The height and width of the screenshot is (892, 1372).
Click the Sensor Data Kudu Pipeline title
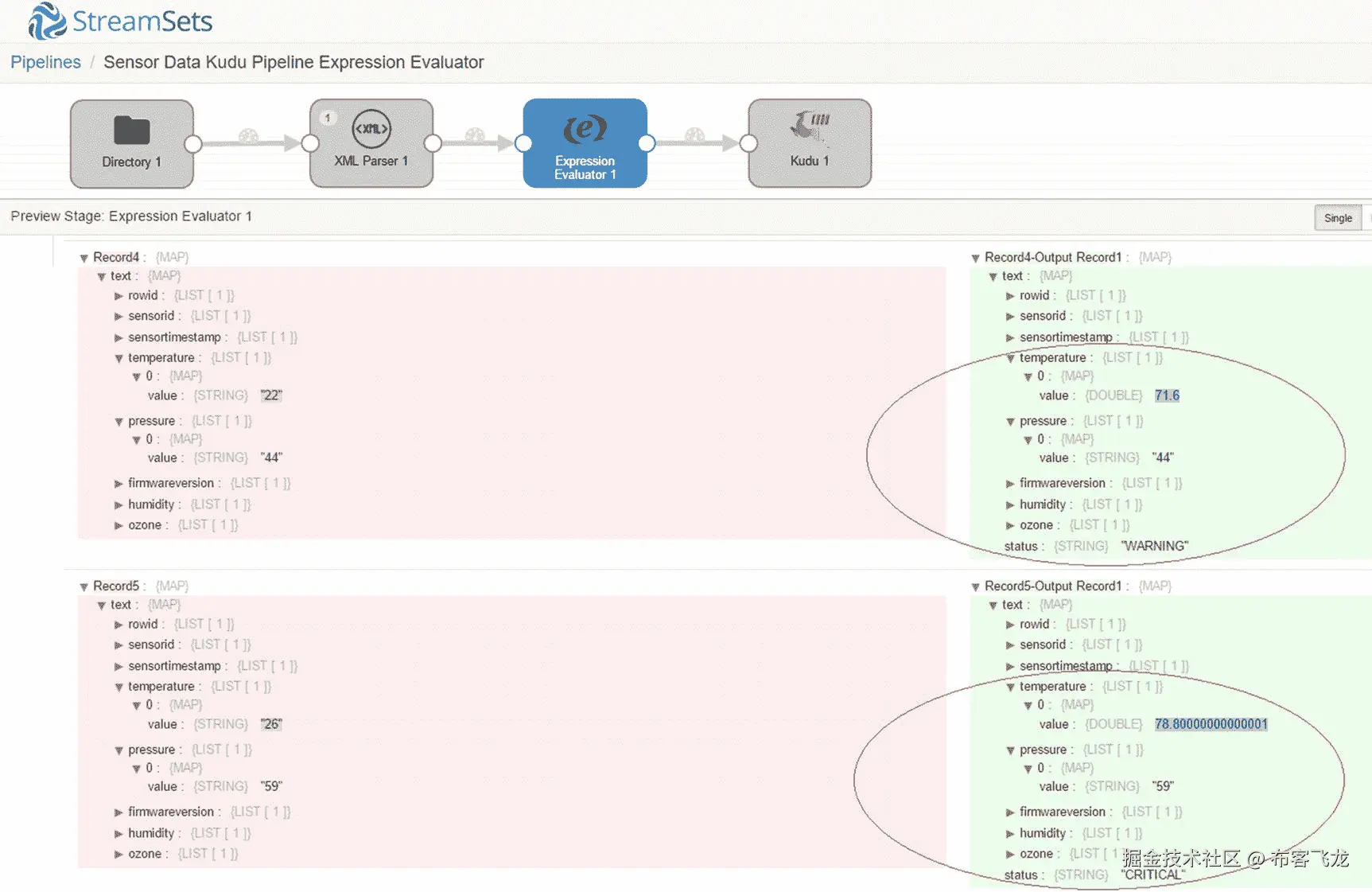pos(293,61)
